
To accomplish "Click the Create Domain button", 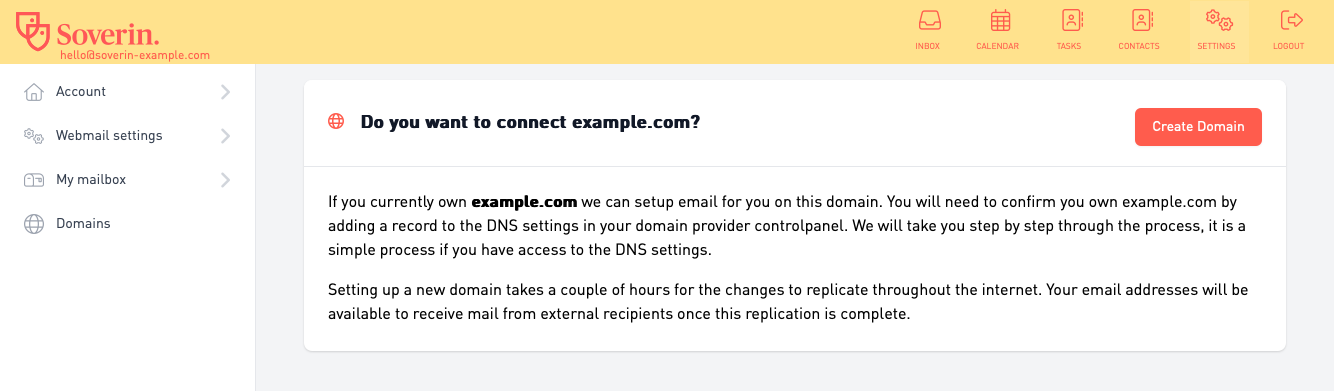I will click(x=1198, y=127).
